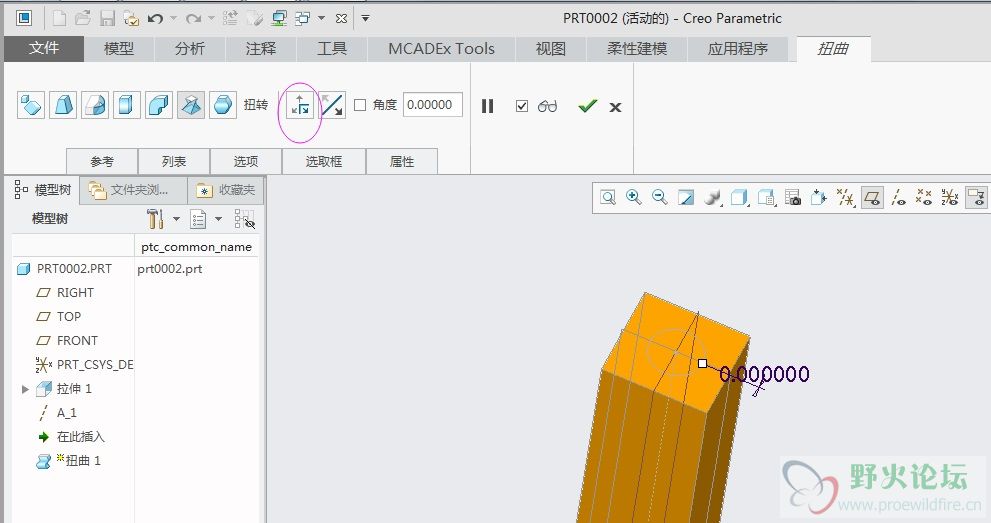The height and width of the screenshot is (523, 991).
Task: Select the Sculpt warp tool
Action: tap(223, 105)
